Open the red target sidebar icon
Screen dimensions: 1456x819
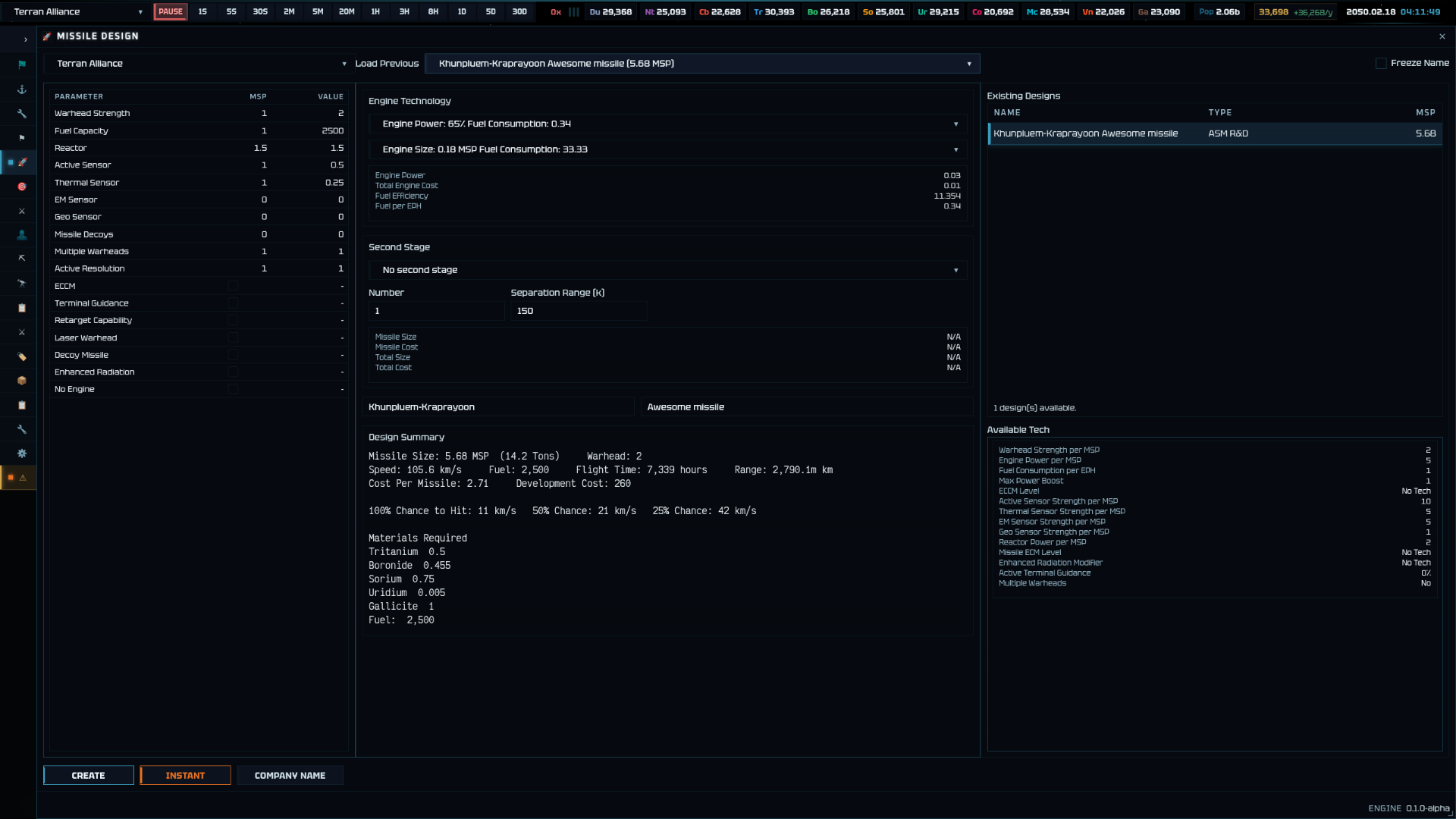point(22,187)
